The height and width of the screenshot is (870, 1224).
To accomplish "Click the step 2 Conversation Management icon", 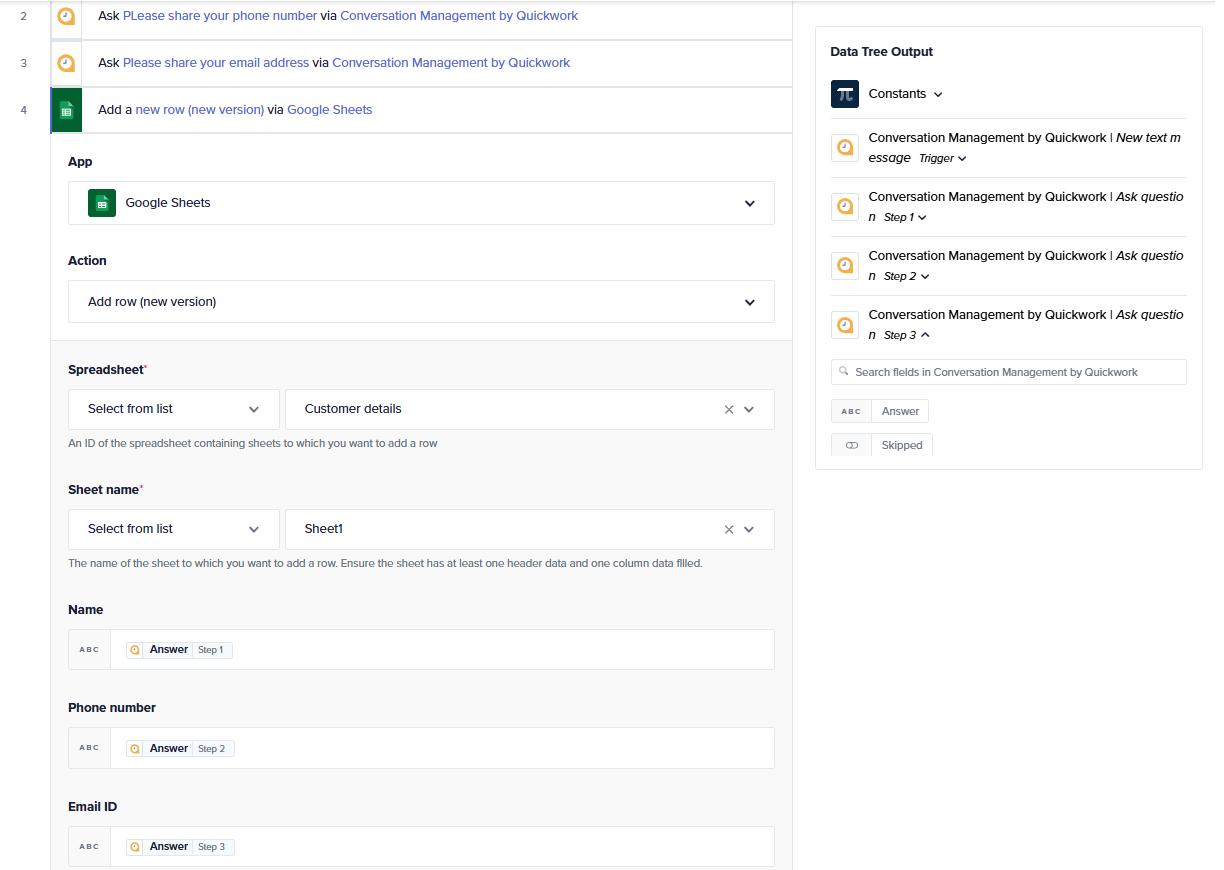I will pyautogui.click(x=66, y=16).
